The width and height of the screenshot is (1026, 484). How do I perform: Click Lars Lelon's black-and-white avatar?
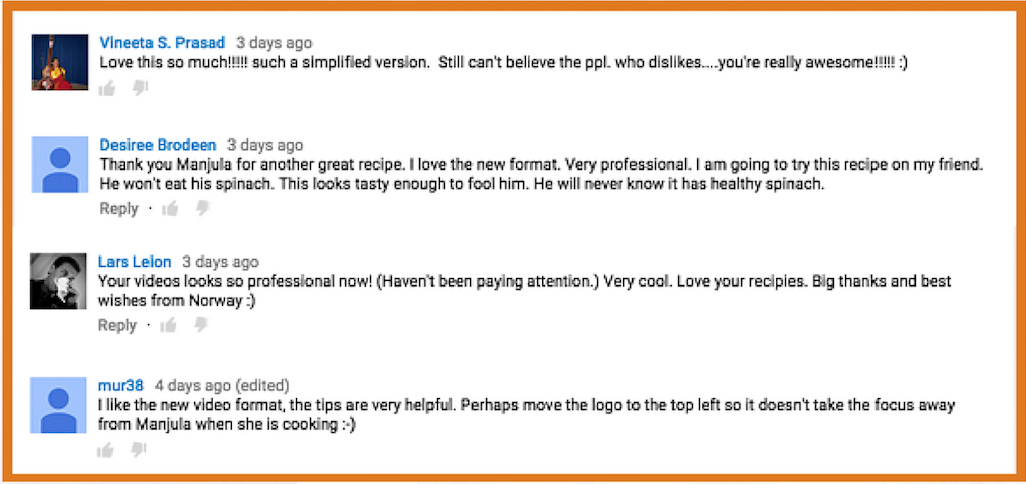pyautogui.click(x=58, y=281)
